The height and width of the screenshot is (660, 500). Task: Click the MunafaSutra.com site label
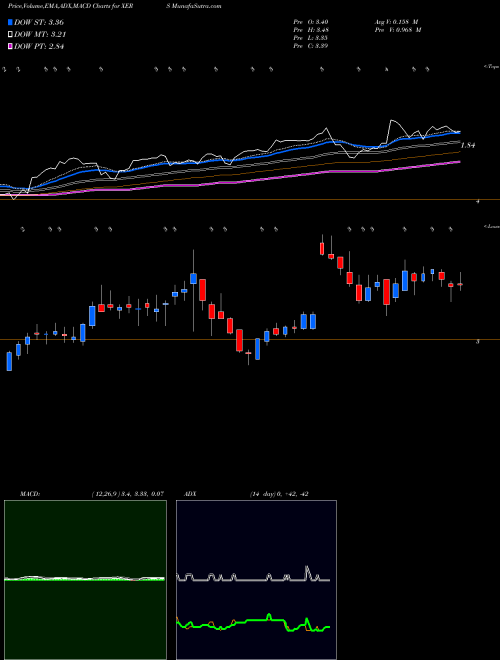[194, 6]
